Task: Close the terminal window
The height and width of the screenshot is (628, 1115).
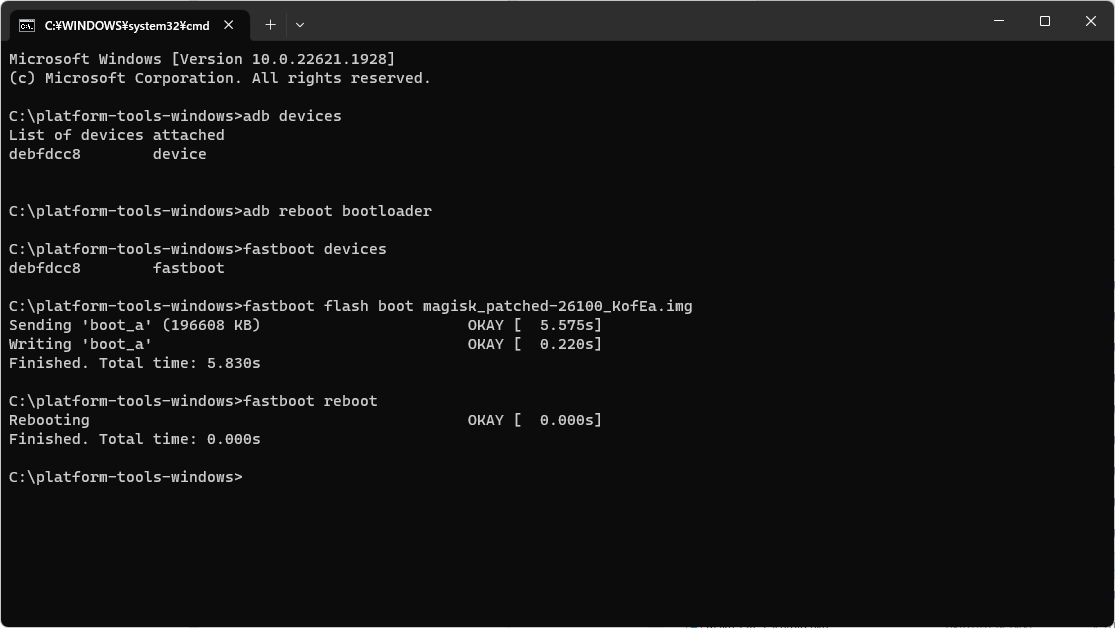Action: pyautogui.click(x=1090, y=21)
